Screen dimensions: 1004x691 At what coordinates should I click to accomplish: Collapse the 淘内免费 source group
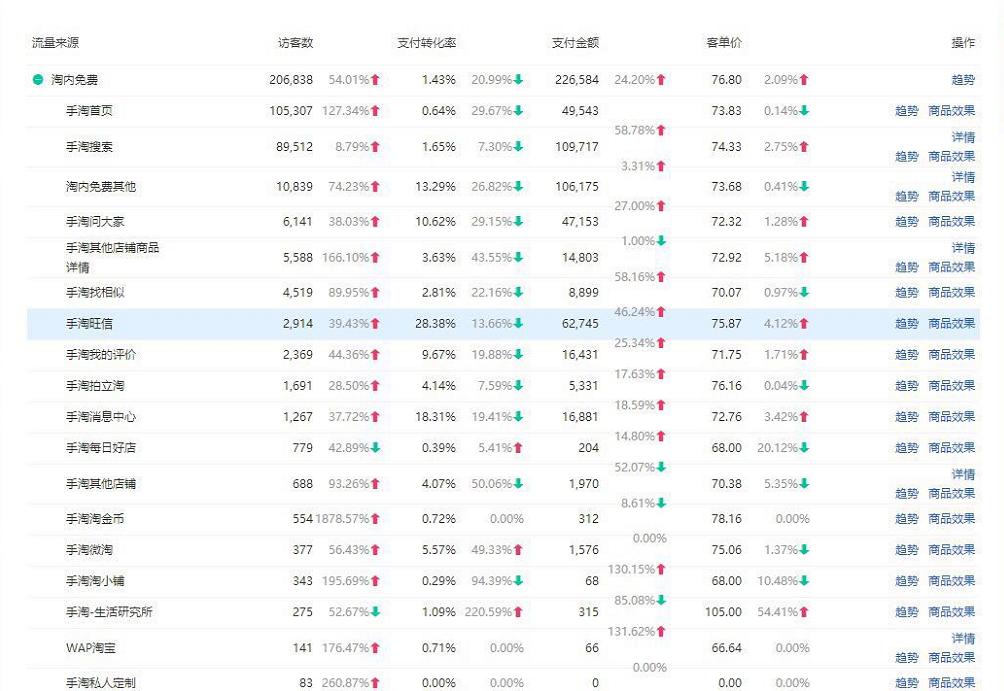click(36, 79)
